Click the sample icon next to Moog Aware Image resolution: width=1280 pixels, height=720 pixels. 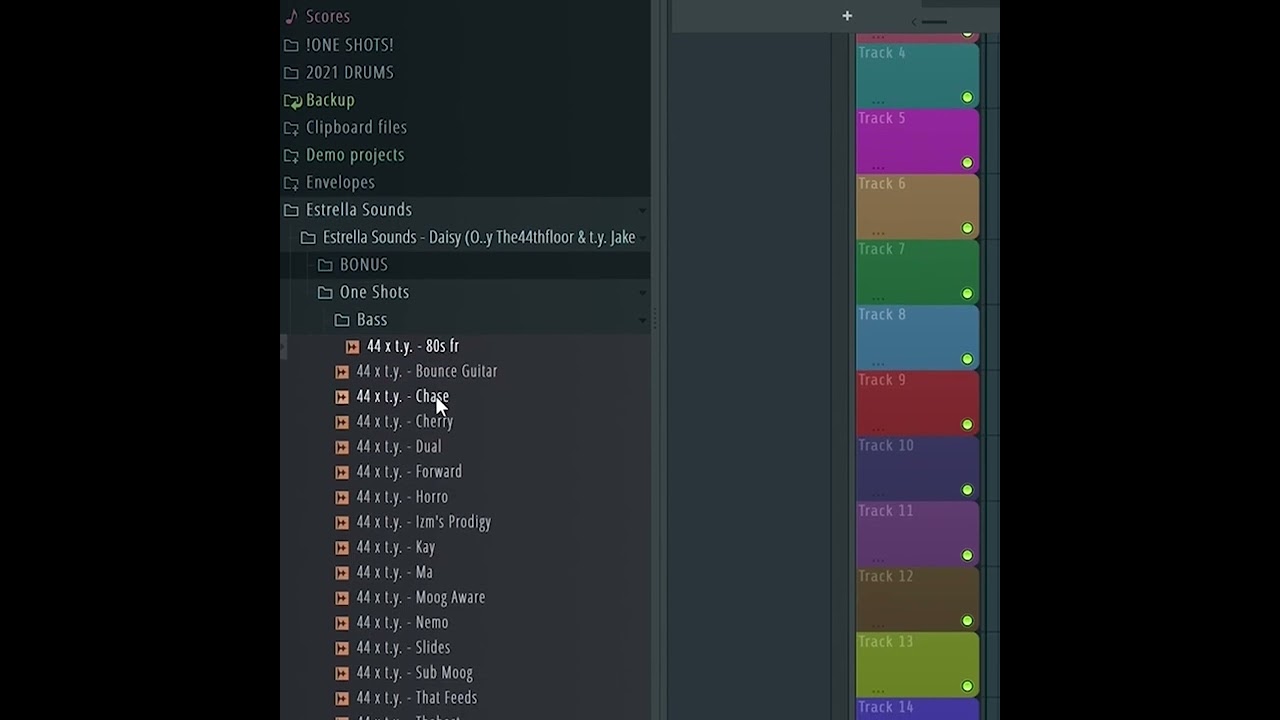click(342, 597)
